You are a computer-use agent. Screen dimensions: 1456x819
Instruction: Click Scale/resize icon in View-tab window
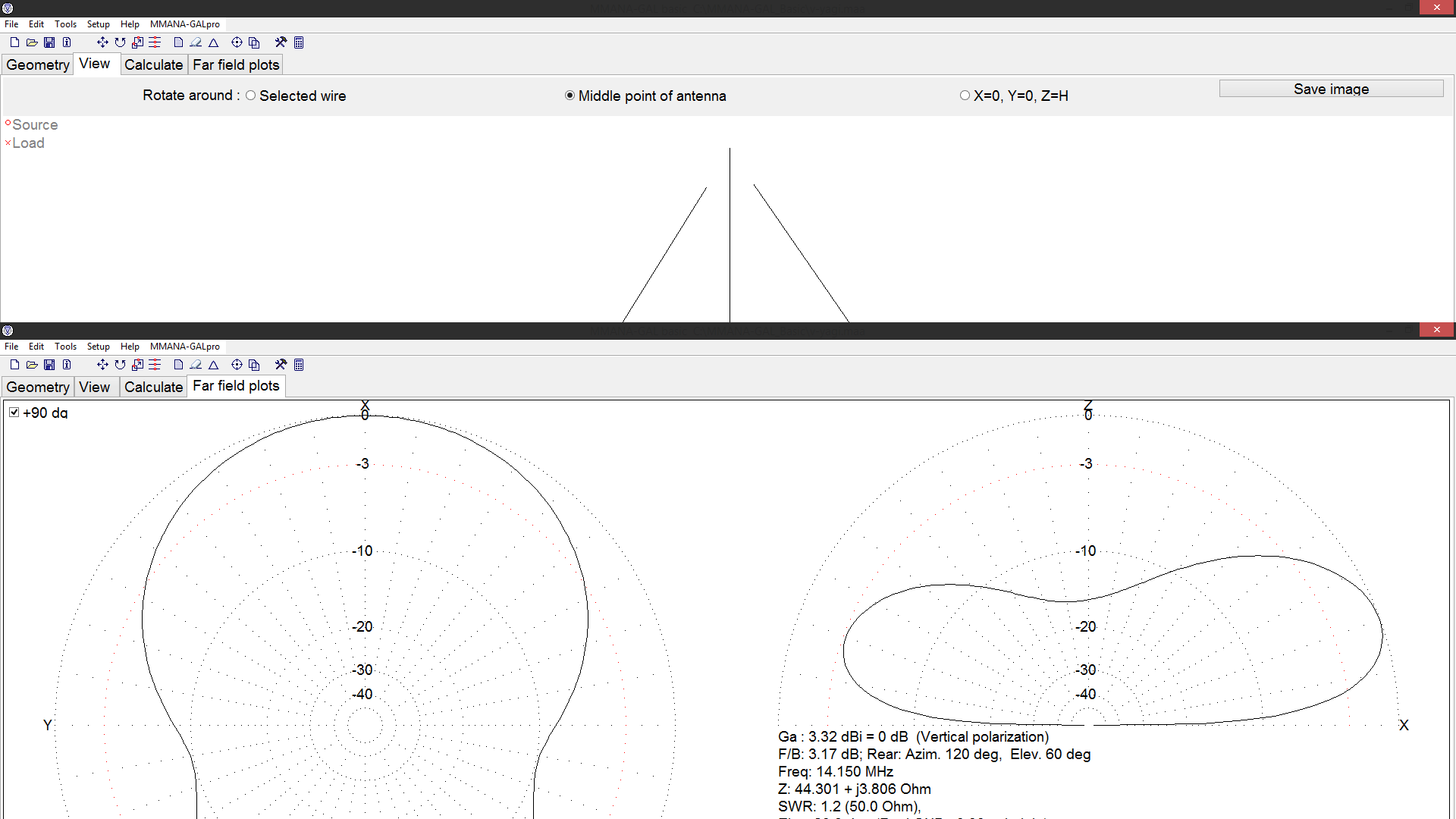click(x=137, y=42)
